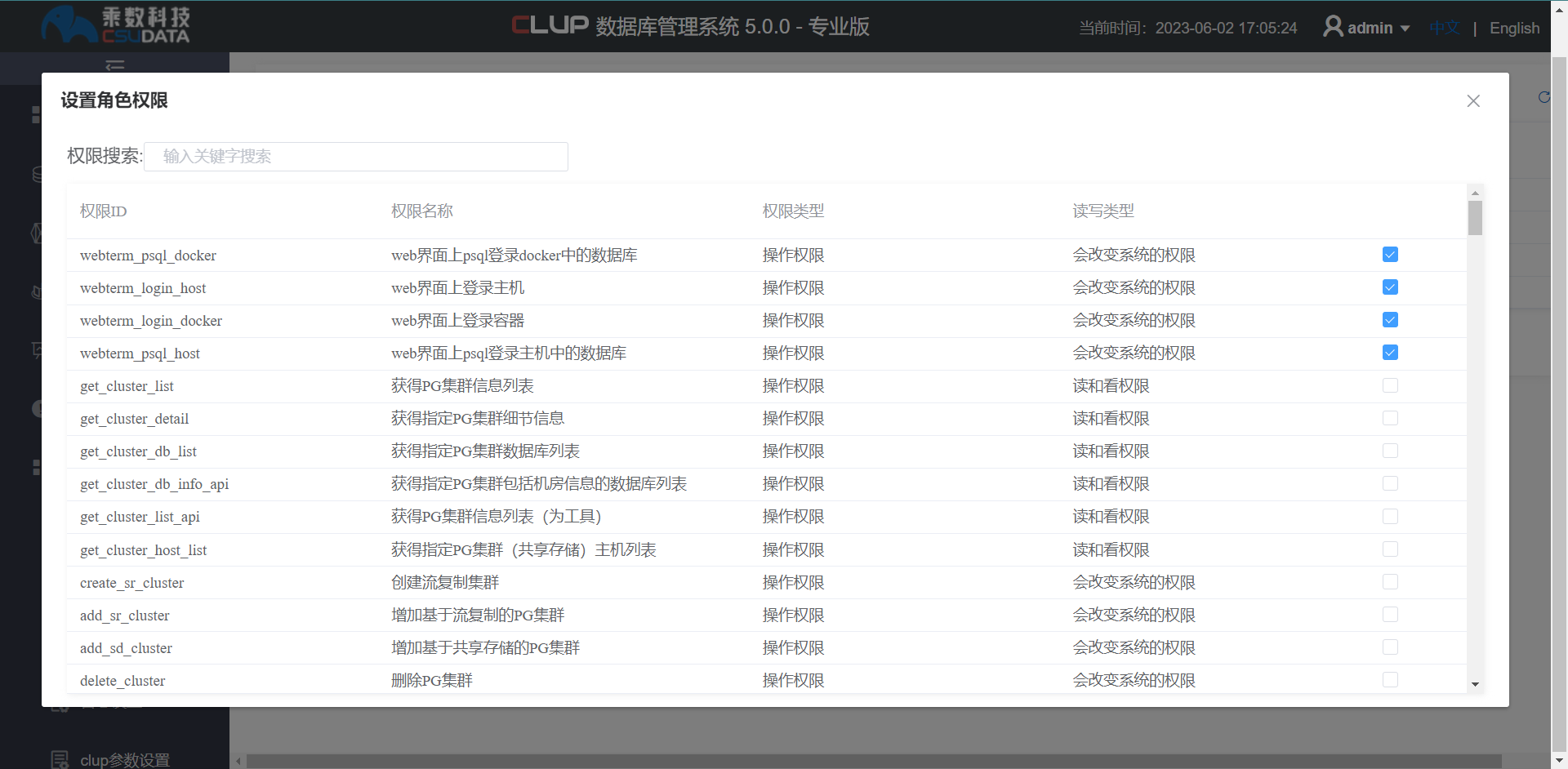1568x769 pixels.
Task: Click the 权限搜索 keyword input field
Action: coord(355,156)
